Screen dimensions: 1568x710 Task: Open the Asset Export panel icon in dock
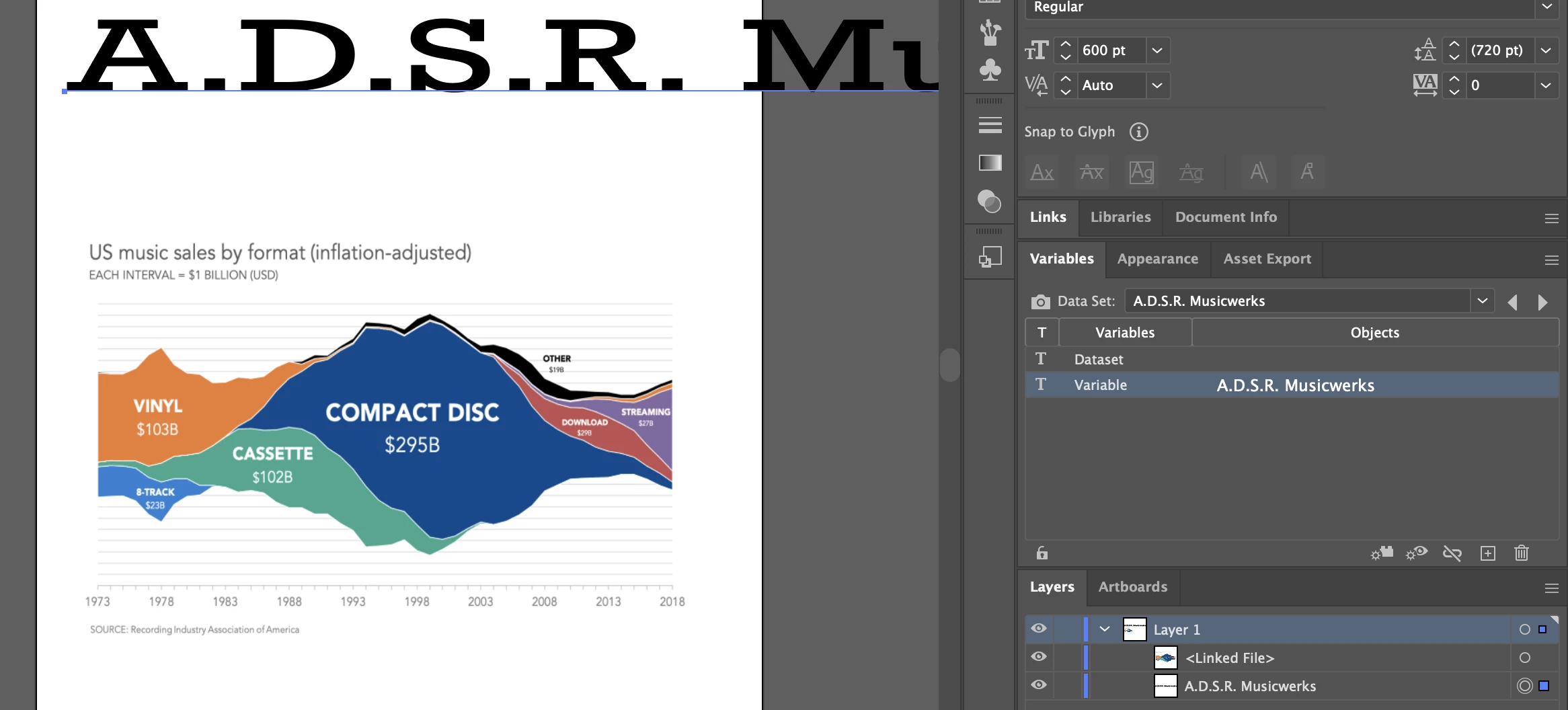(x=990, y=257)
